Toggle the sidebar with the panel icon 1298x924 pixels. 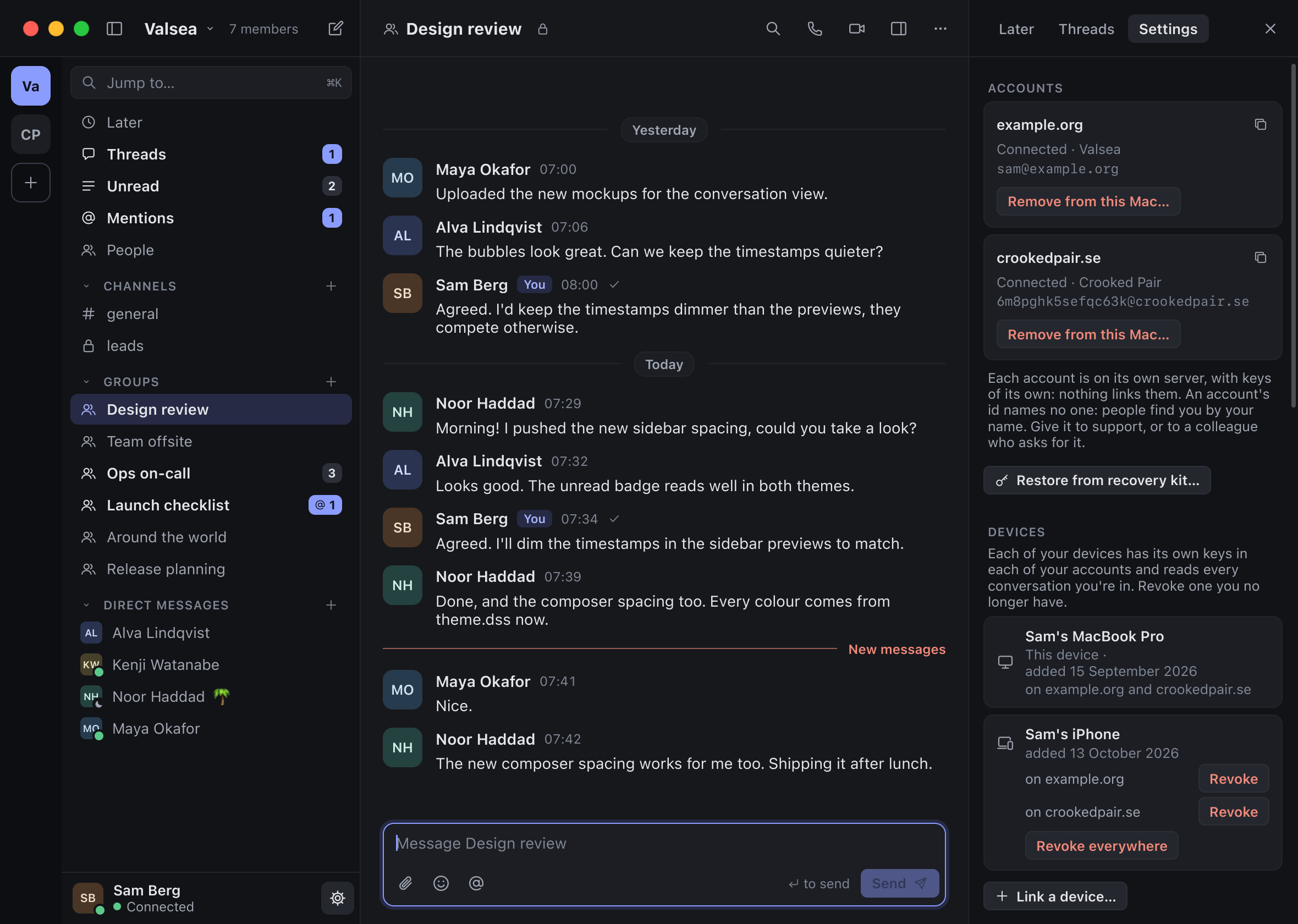pos(114,29)
